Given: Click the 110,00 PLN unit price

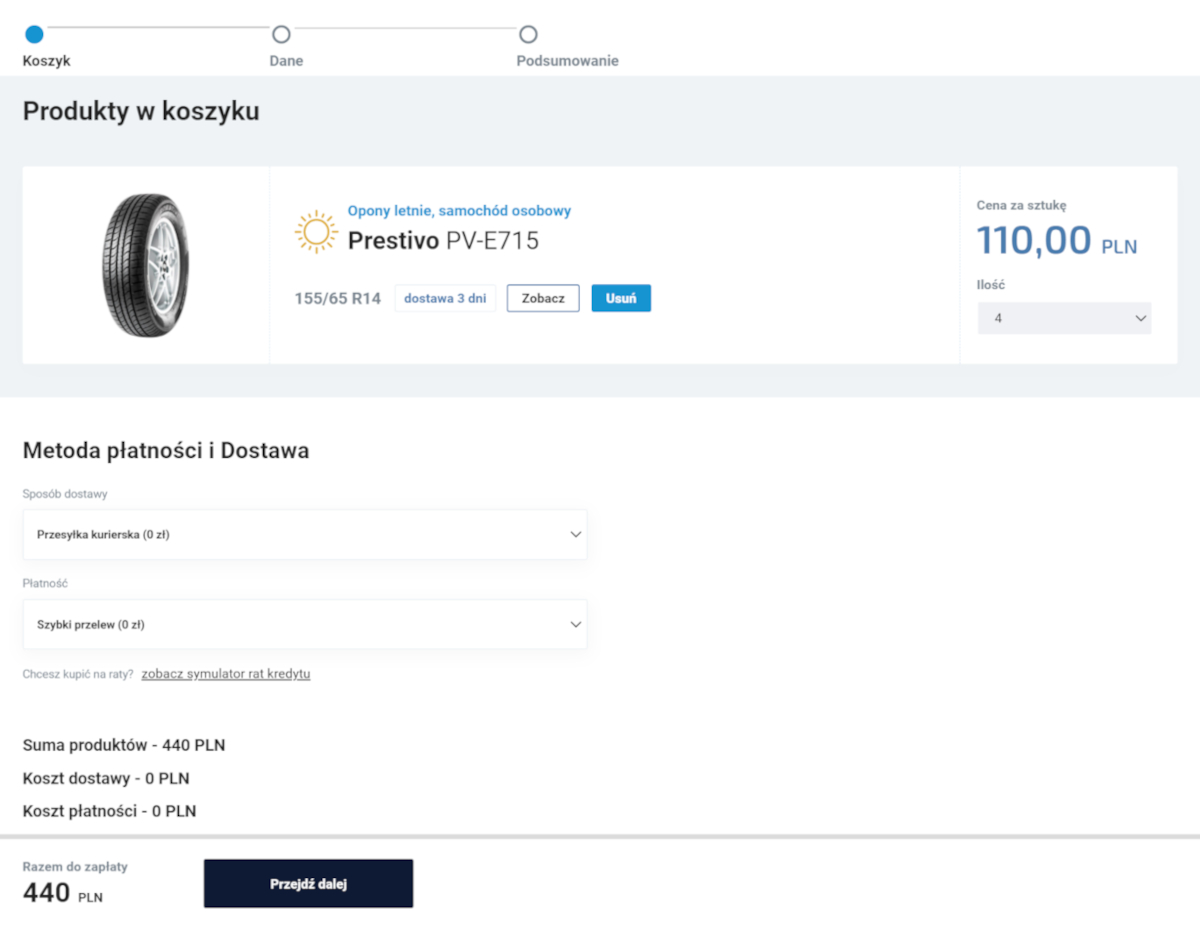Looking at the screenshot, I should coord(1056,241).
